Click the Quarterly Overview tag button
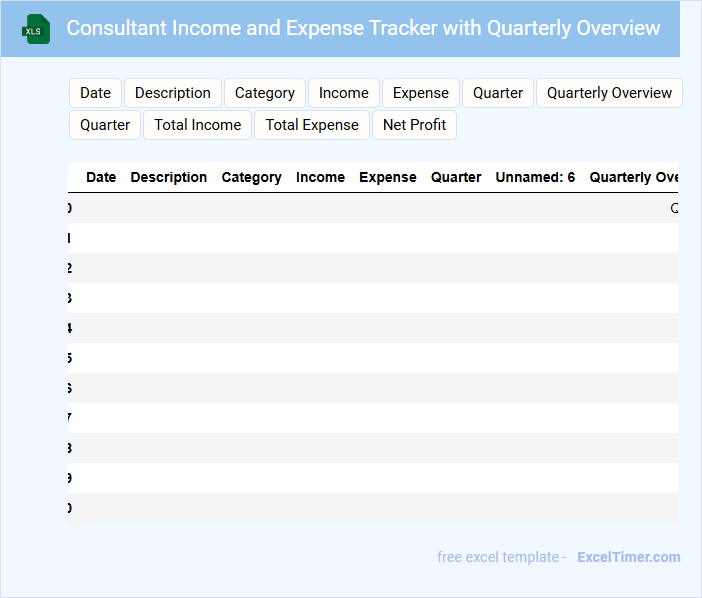The image size is (702, 598). (x=609, y=93)
